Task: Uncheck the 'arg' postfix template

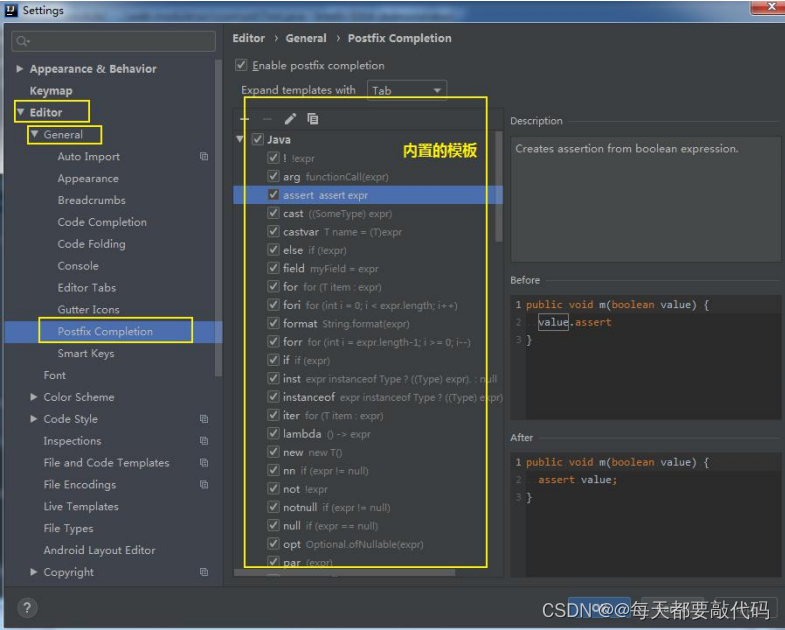Action: click(x=273, y=176)
